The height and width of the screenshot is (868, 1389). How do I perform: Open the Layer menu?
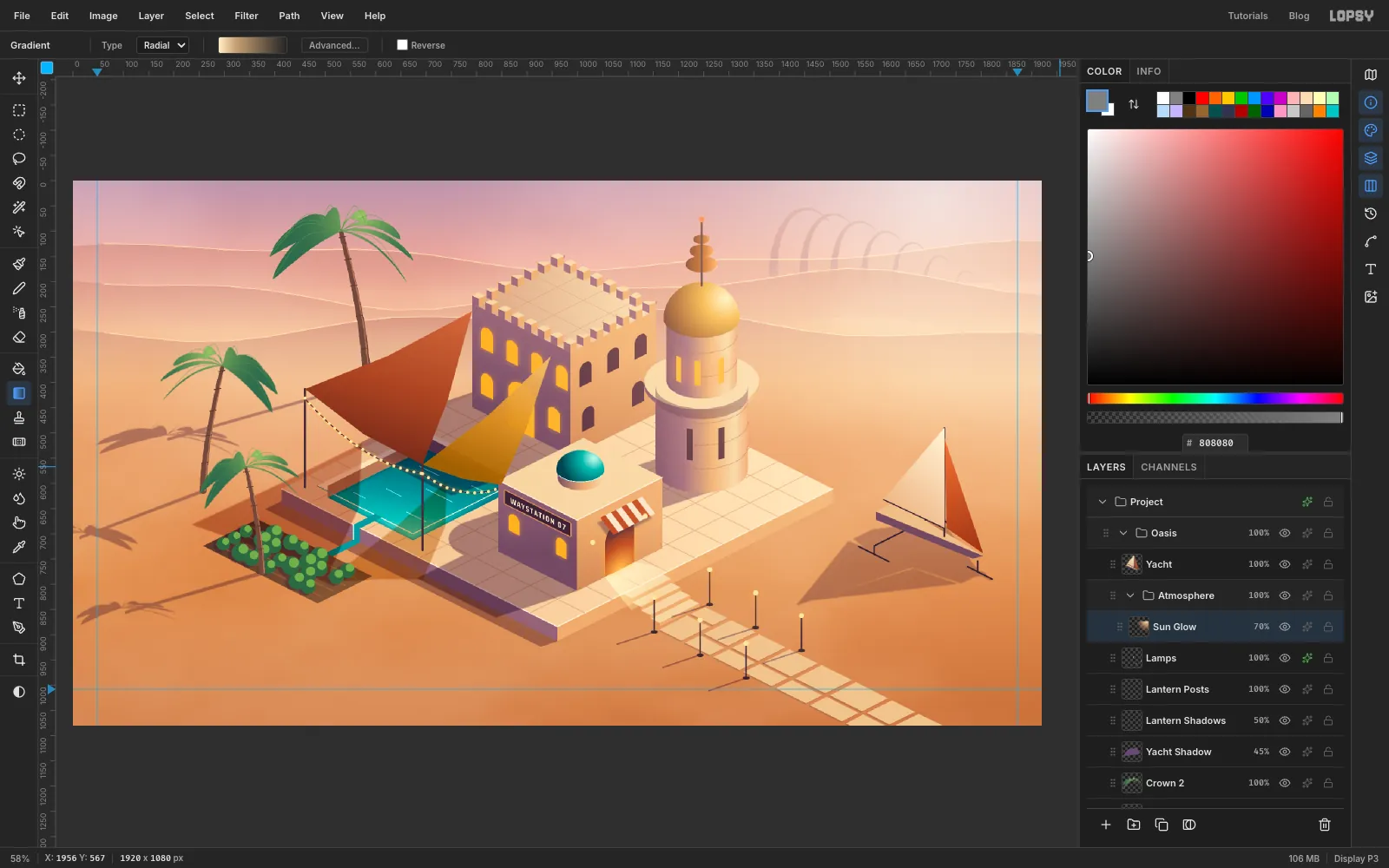[151, 16]
